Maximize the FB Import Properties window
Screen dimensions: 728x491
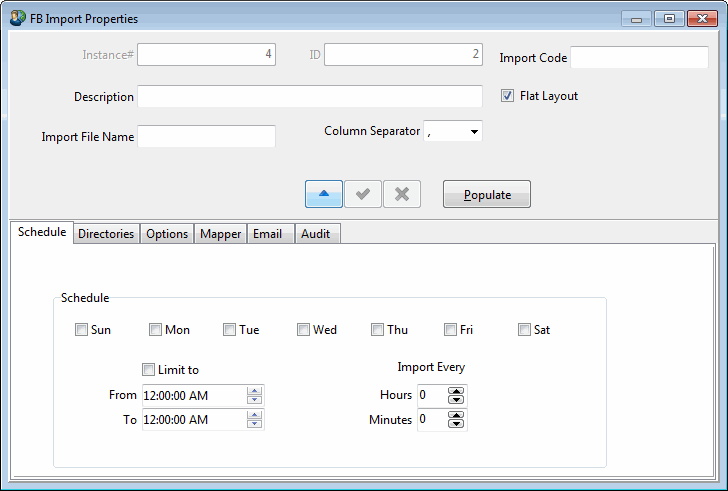(x=669, y=19)
